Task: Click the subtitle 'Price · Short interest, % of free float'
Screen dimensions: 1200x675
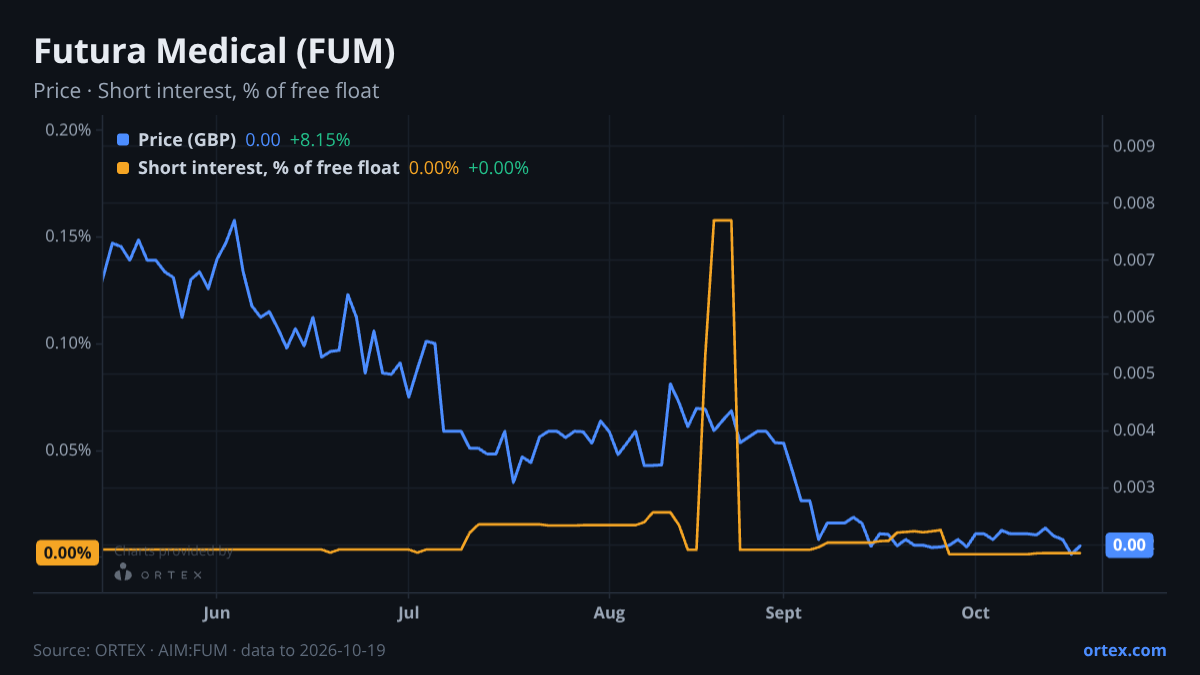Action: [206, 91]
